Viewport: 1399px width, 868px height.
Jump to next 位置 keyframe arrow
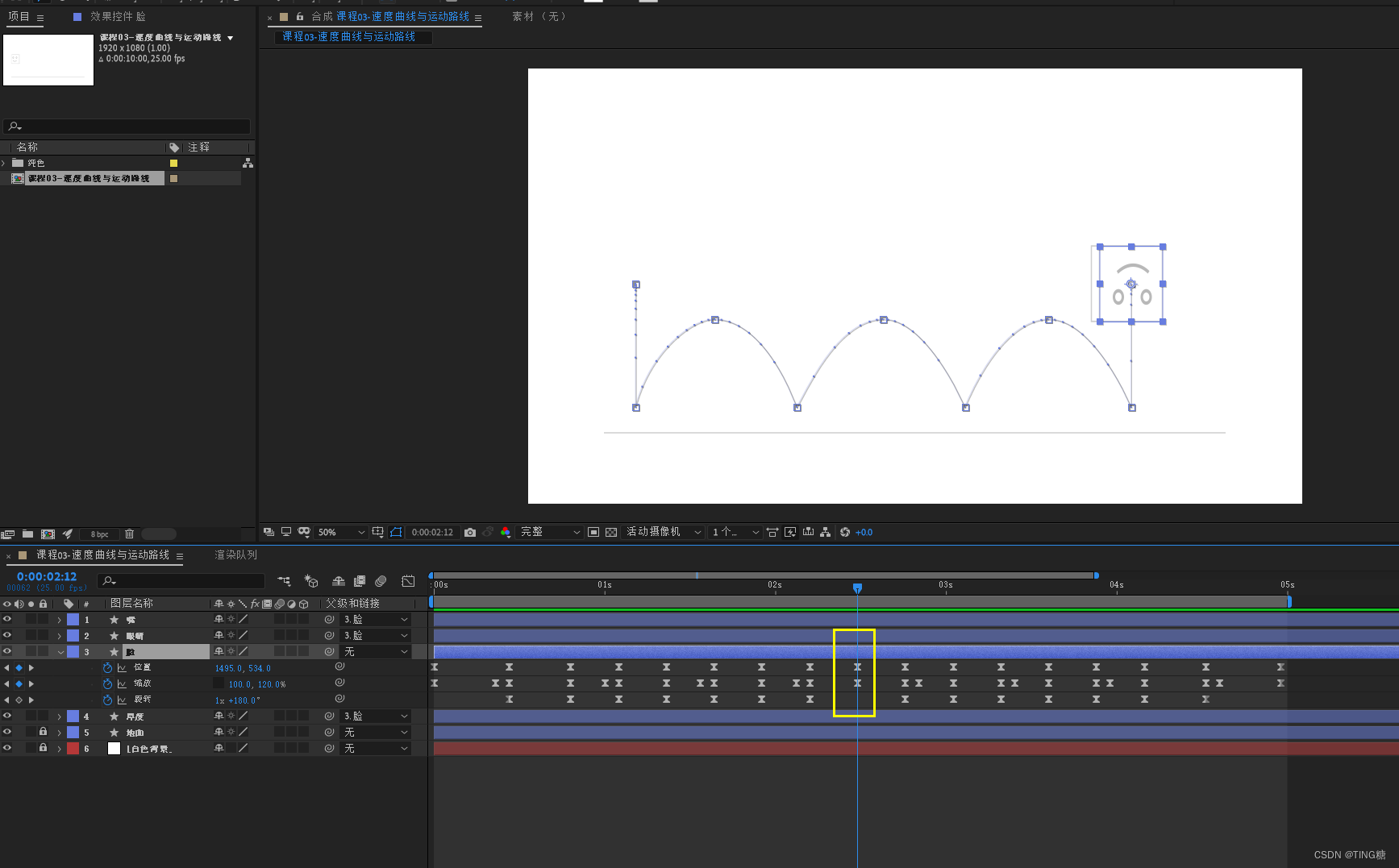point(31,667)
